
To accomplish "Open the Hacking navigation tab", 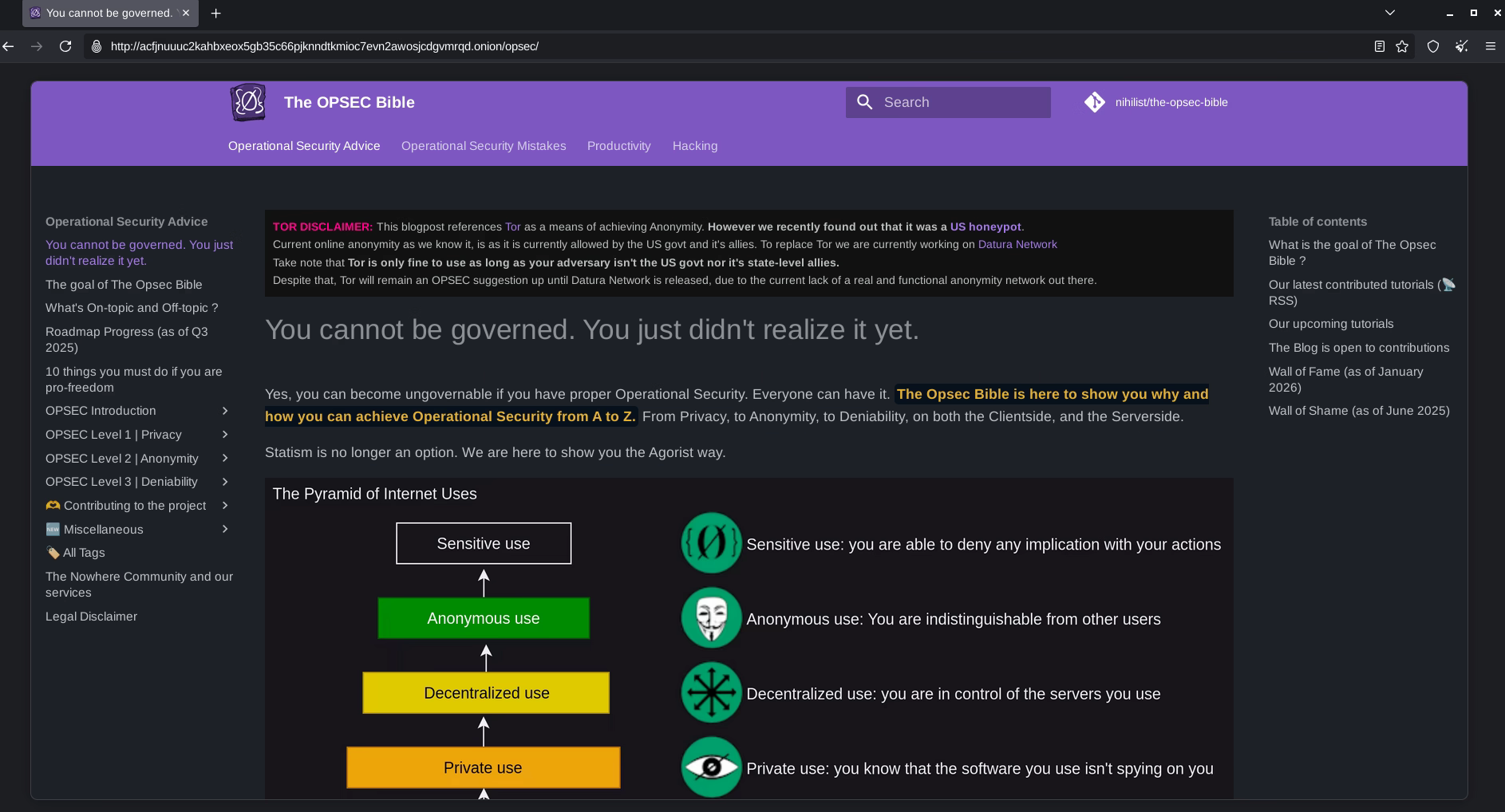I will tap(695, 146).
